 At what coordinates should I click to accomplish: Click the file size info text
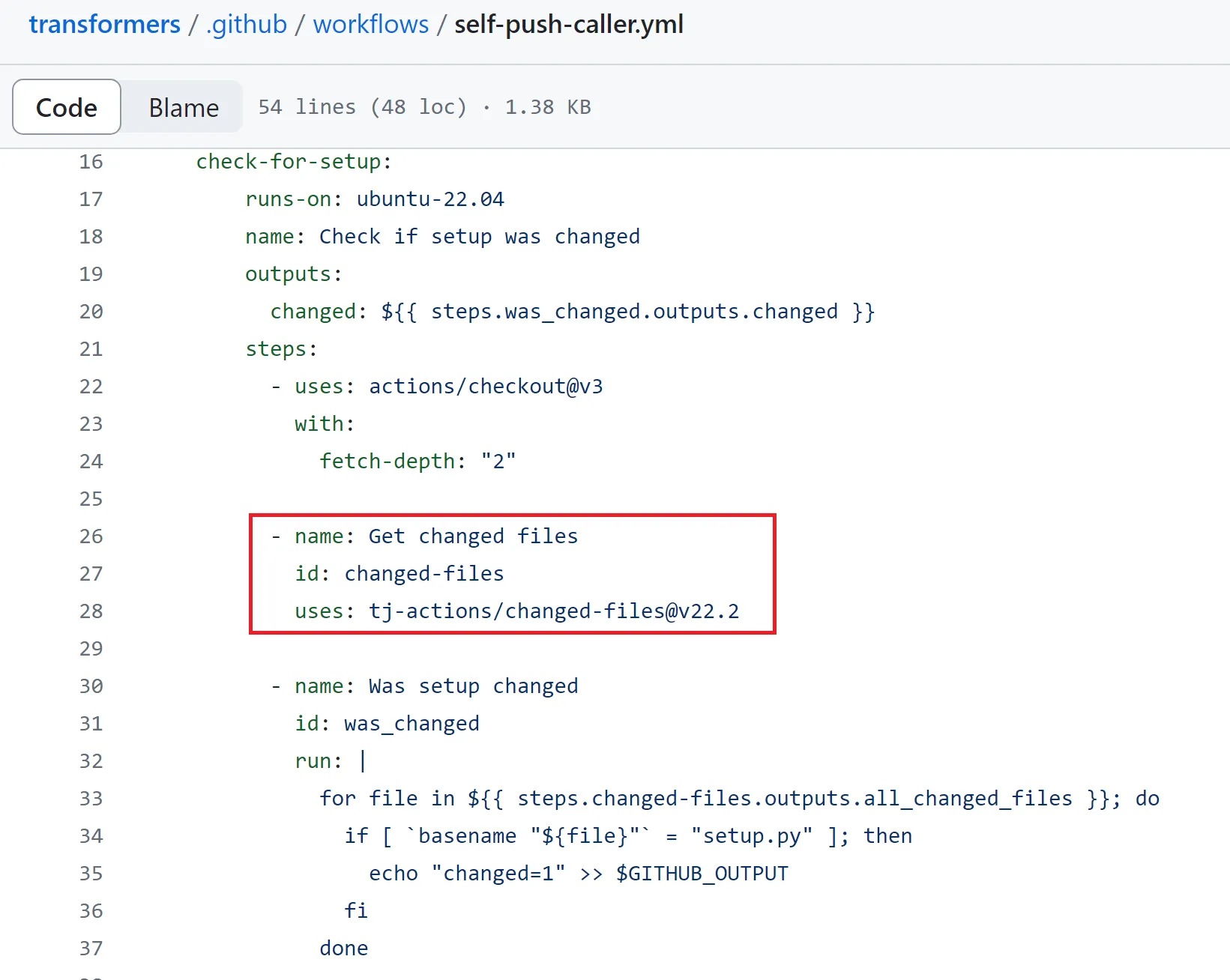tap(424, 107)
